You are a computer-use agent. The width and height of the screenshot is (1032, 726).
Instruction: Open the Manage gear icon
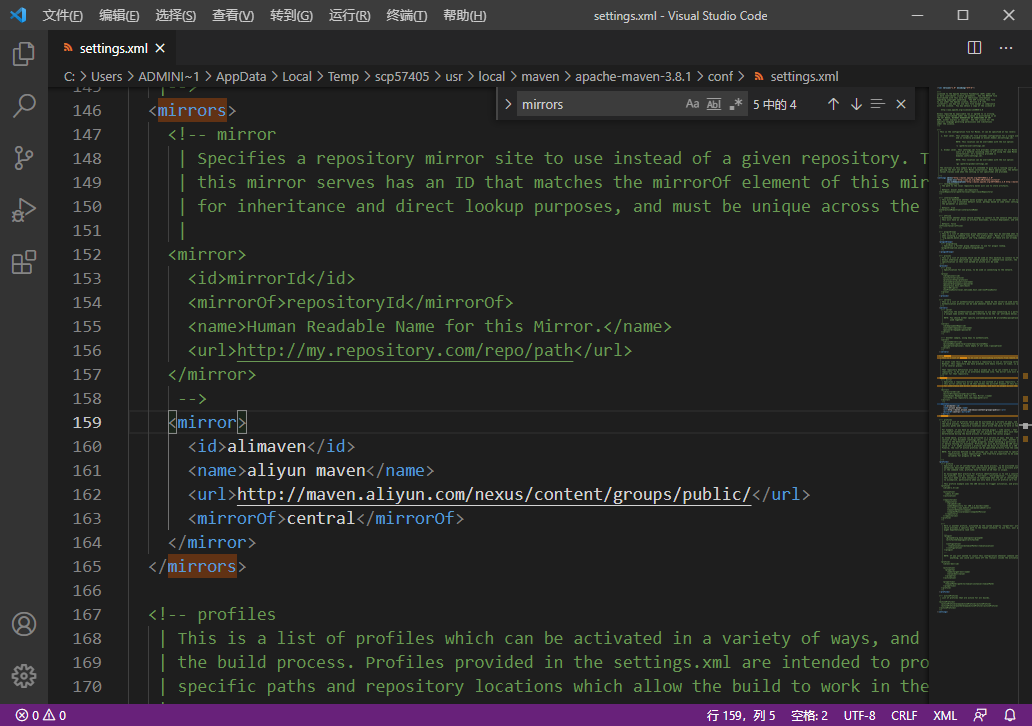pos(24,676)
